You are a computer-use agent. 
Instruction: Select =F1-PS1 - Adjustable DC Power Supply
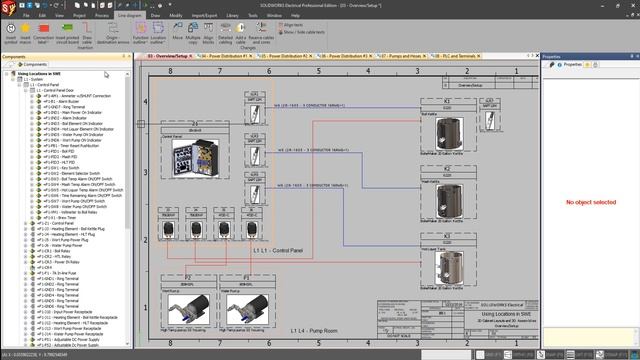[68, 340]
